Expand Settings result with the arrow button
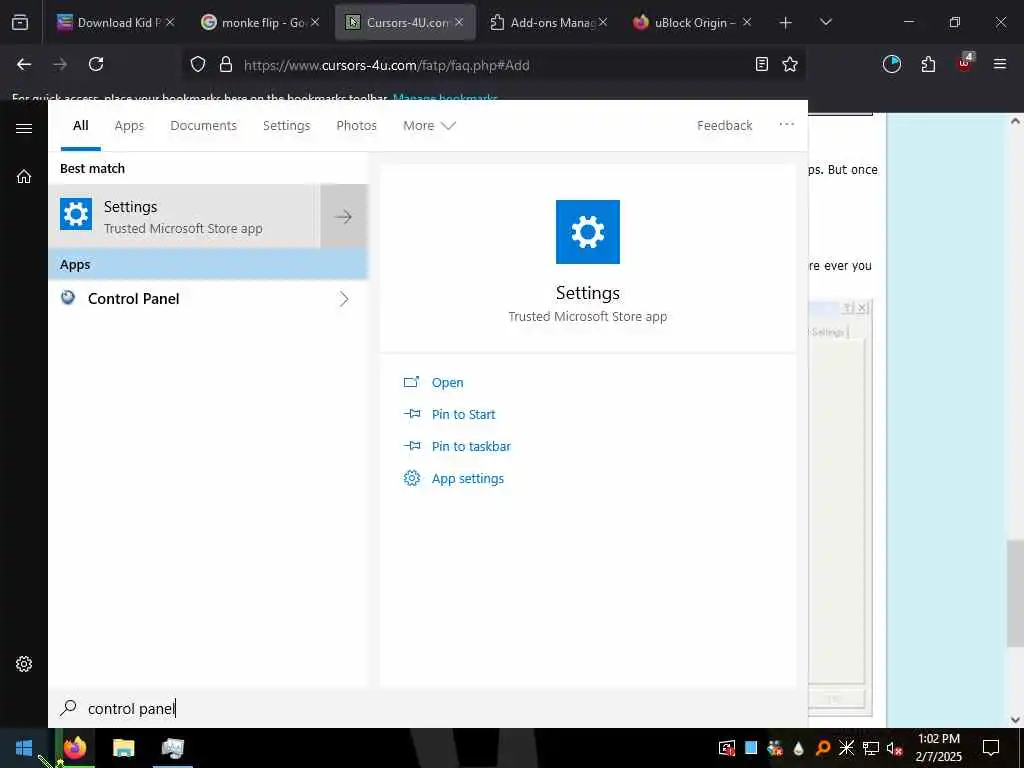Viewport: 1024px width, 768px height. (344, 216)
